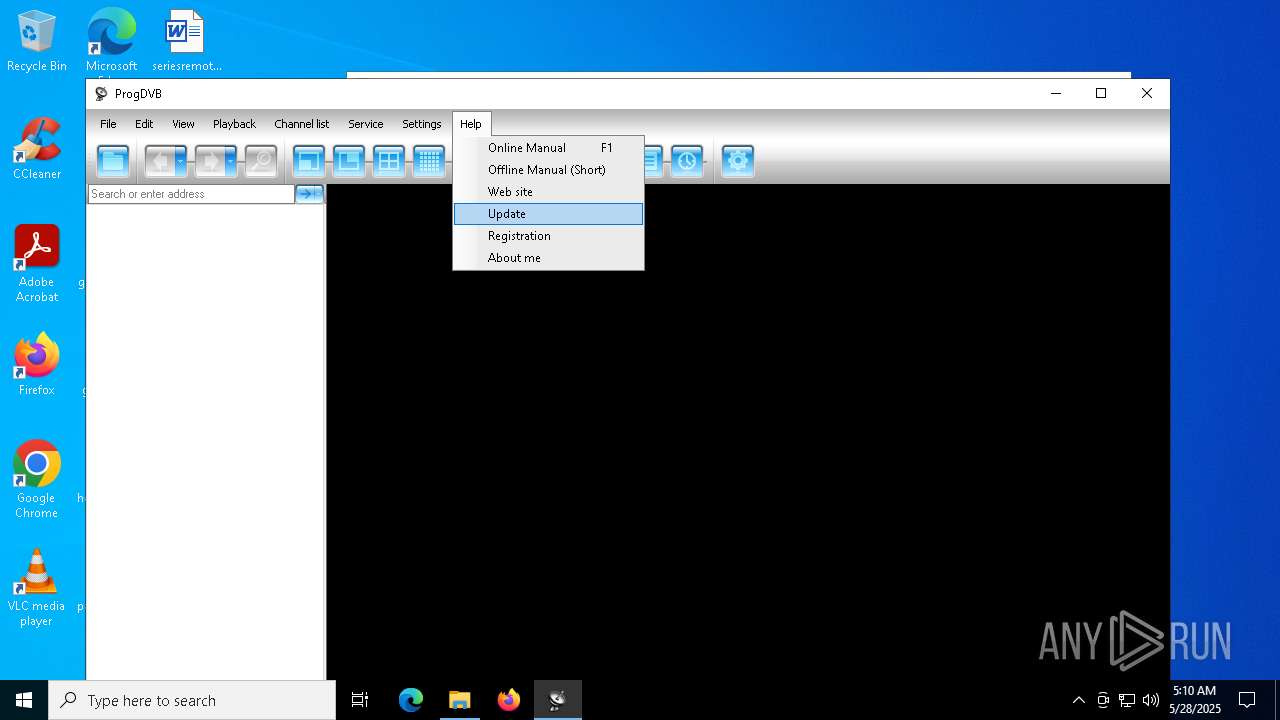This screenshot has height=720, width=1280.
Task: Open the seriesremot Word document icon
Action: (186, 41)
